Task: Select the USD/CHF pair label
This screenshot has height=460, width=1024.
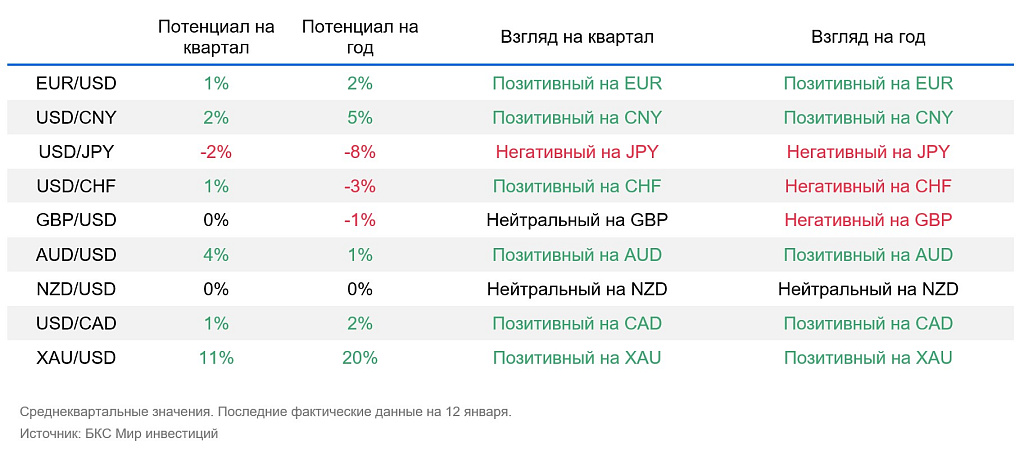Action: 76,186
